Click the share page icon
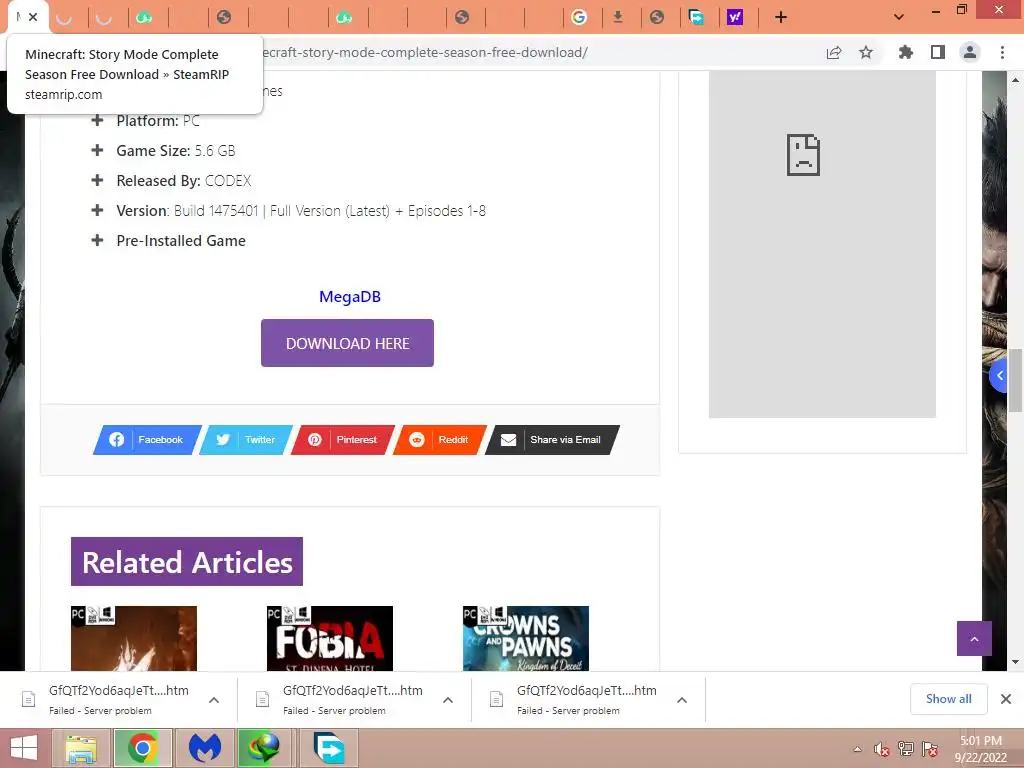Image resolution: width=1024 pixels, height=768 pixels. click(x=834, y=52)
